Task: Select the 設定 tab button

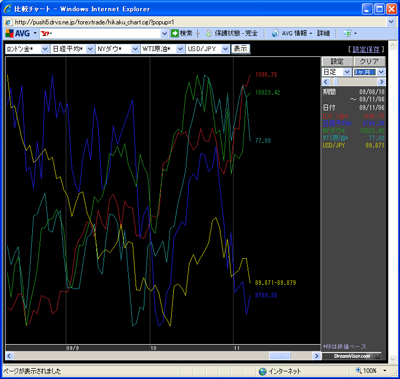Action: (337, 62)
